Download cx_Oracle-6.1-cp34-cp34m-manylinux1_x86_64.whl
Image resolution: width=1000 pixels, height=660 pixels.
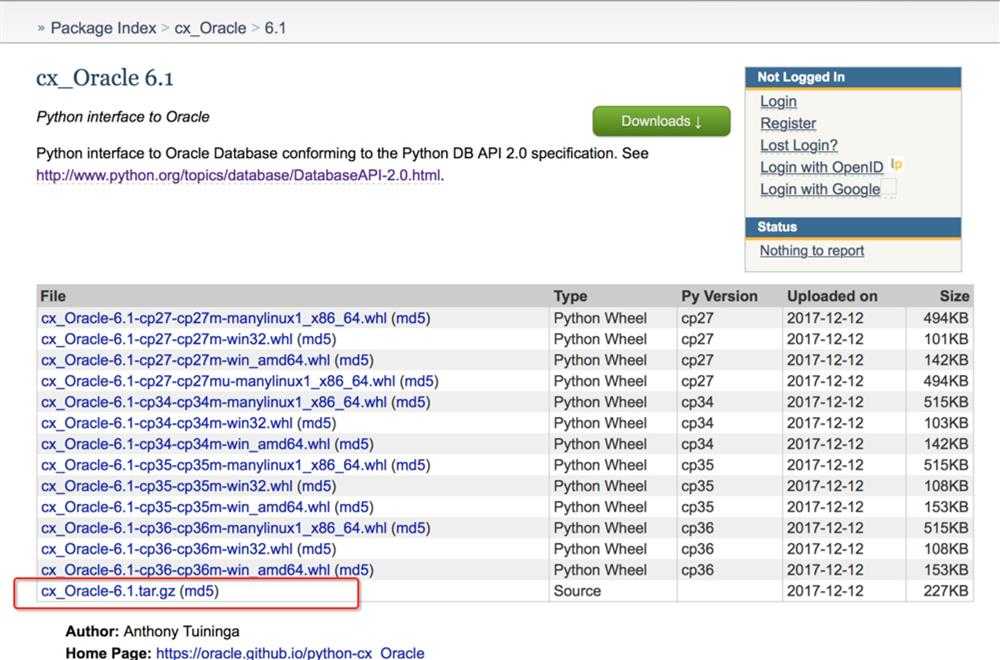pos(214,402)
